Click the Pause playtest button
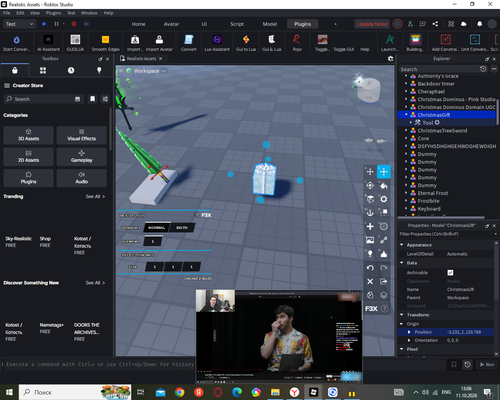 [56, 24]
